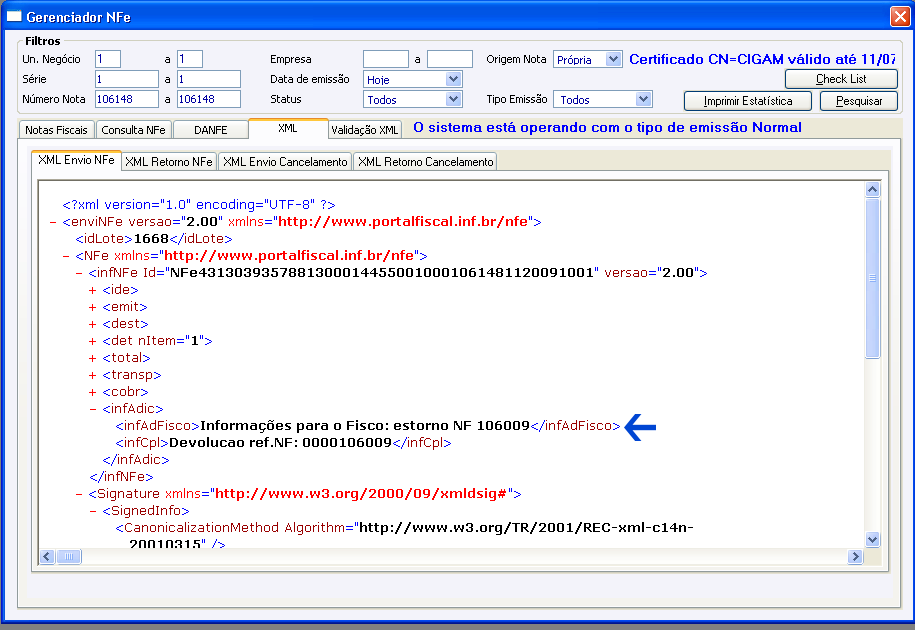
Task: Click the horizontal scroll left arrow
Action: [x=47, y=556]
